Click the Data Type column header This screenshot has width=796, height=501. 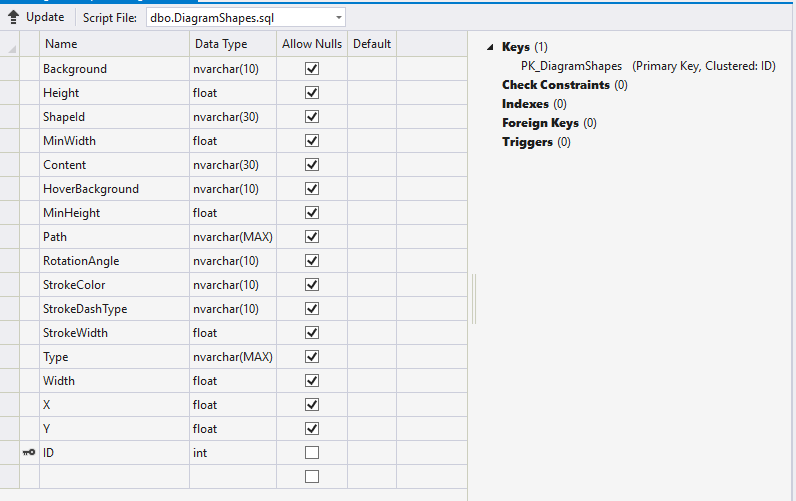[232, 44]
